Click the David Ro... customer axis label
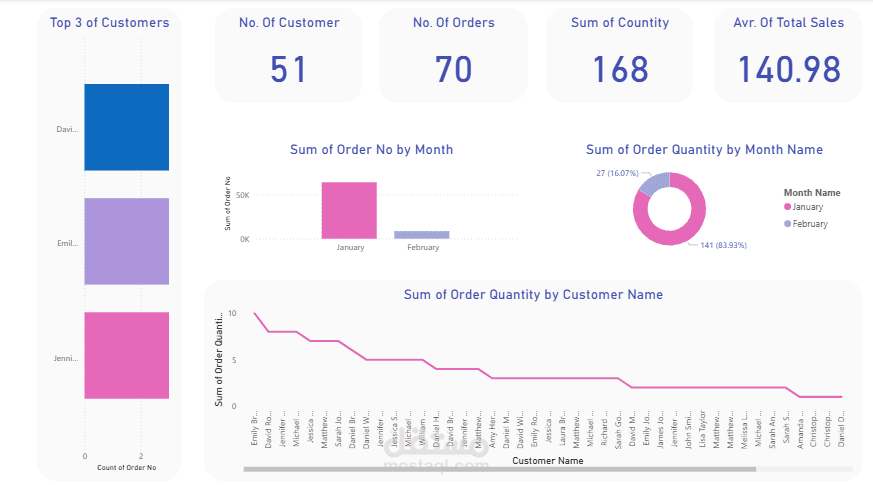Screen dimensions: 873x485 click(x=268, y=429)
